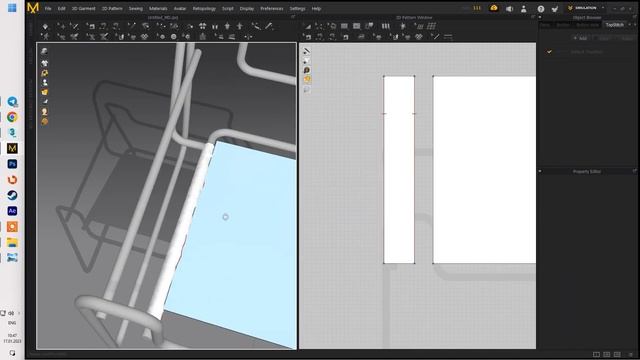Click the yellow folder-like icon in 3D viewport

(x=44, y=92)
